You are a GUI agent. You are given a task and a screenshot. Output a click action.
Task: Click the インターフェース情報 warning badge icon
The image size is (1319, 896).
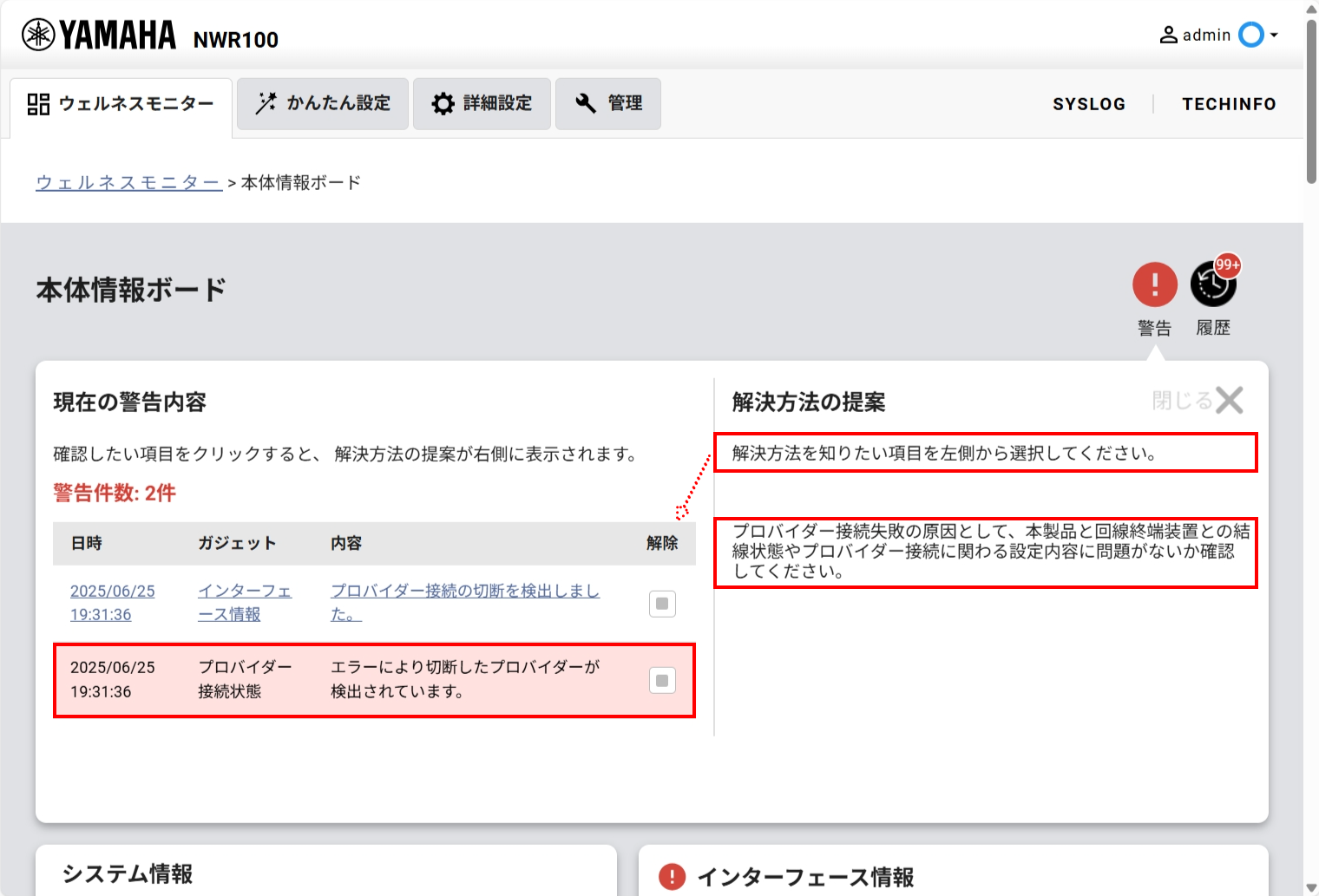(671, 877)
